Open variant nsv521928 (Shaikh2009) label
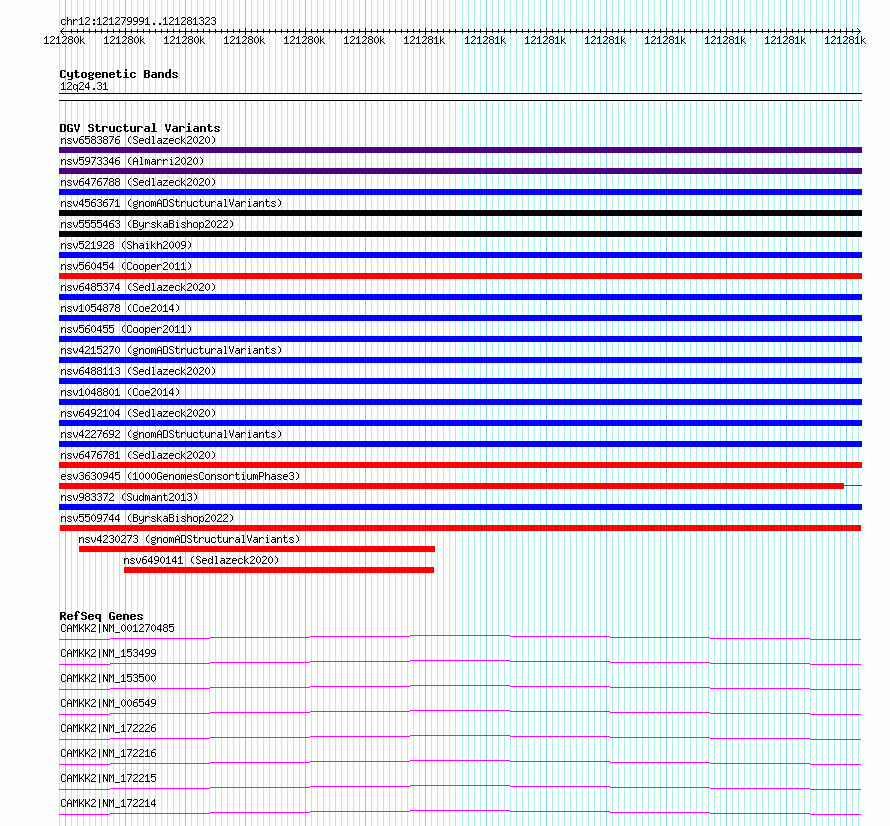This screenshot has height=826, width=890. (126, 245)
